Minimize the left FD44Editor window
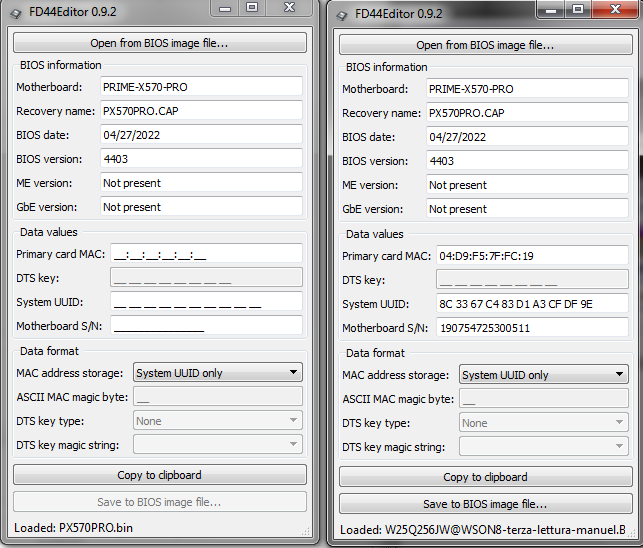This screenshot has height=548, width=643. pos(224,8)
